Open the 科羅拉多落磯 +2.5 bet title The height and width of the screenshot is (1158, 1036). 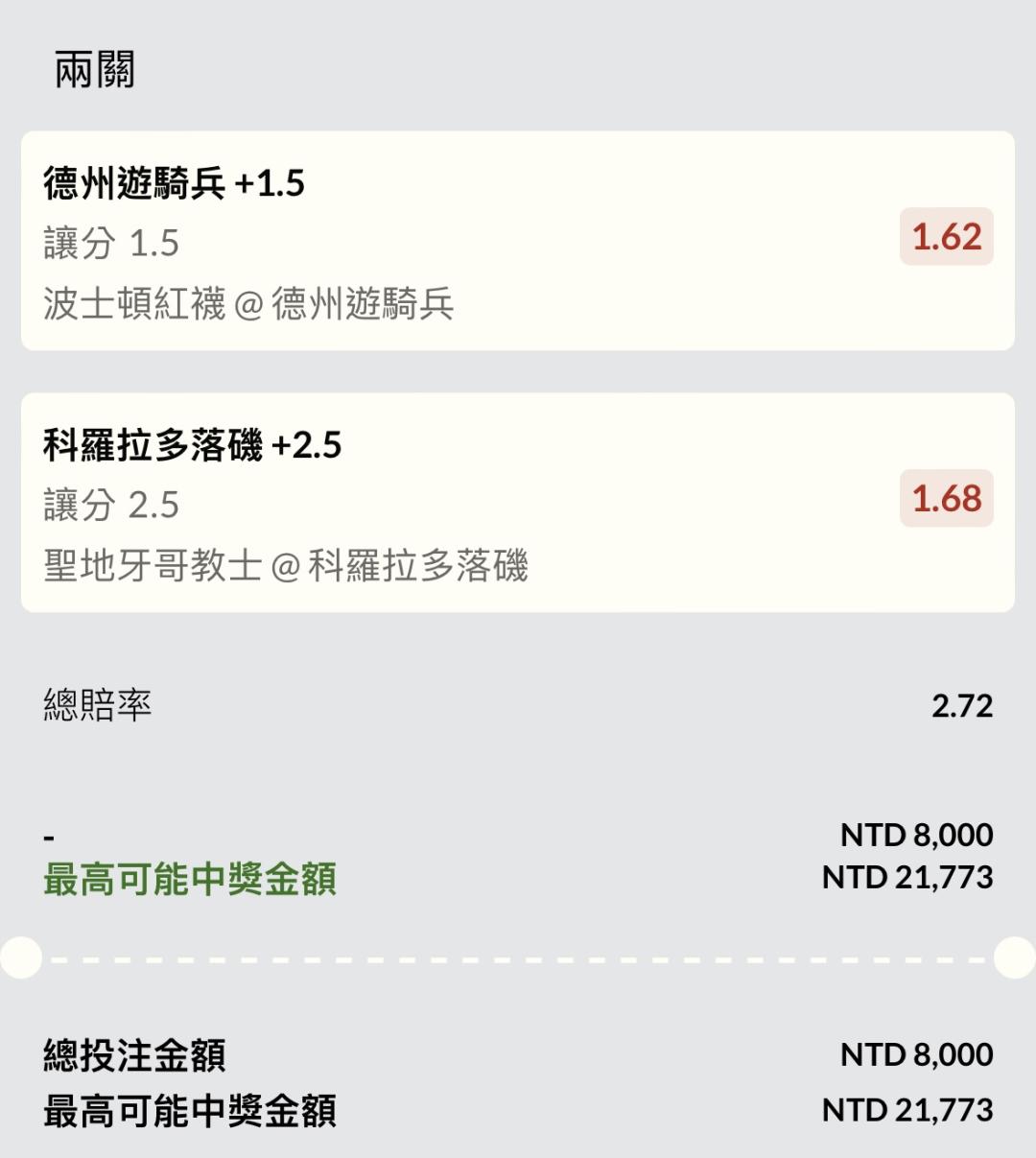point(192,445)
